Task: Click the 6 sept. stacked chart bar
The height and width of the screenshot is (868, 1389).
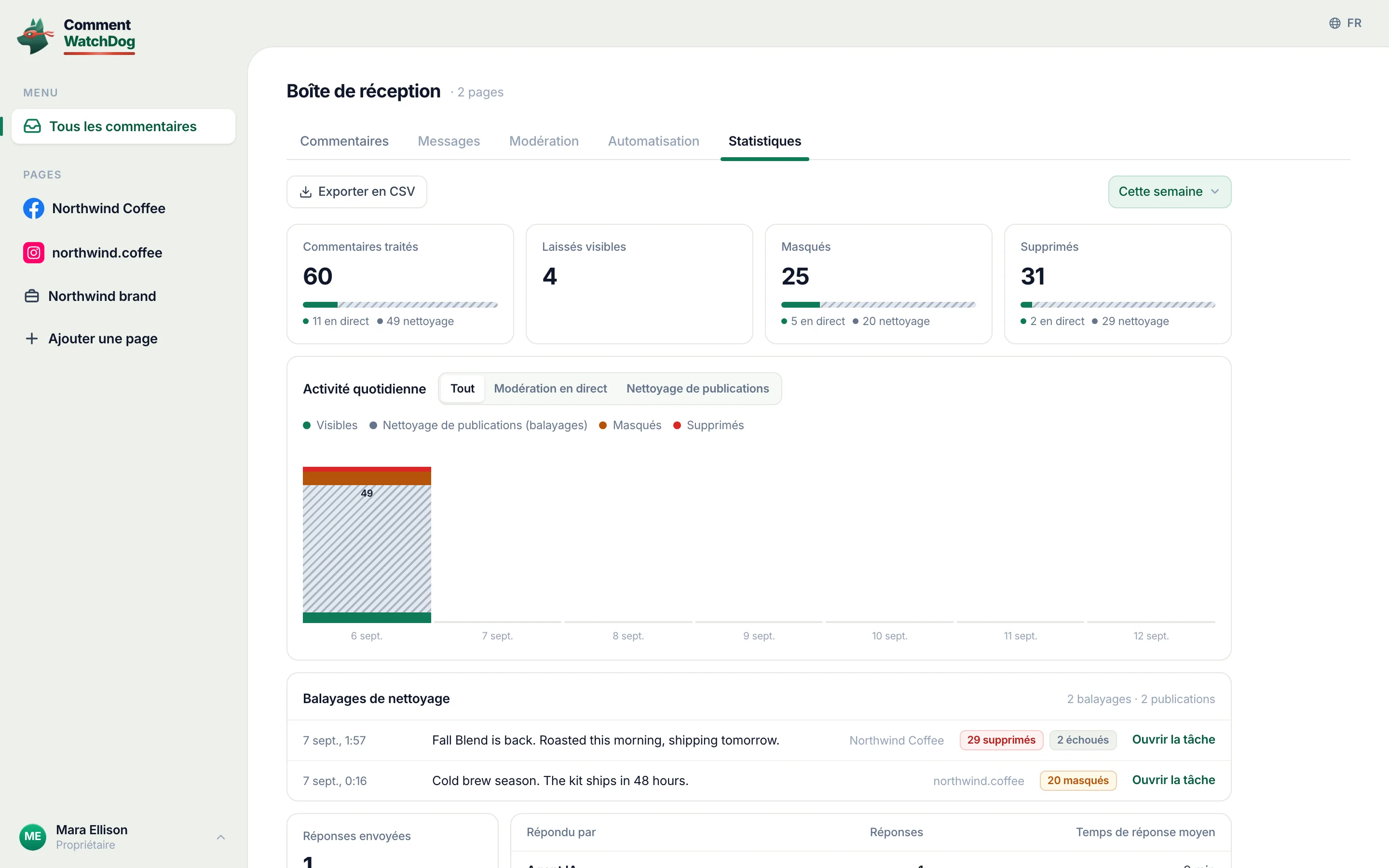Action: tap(367, 545)
